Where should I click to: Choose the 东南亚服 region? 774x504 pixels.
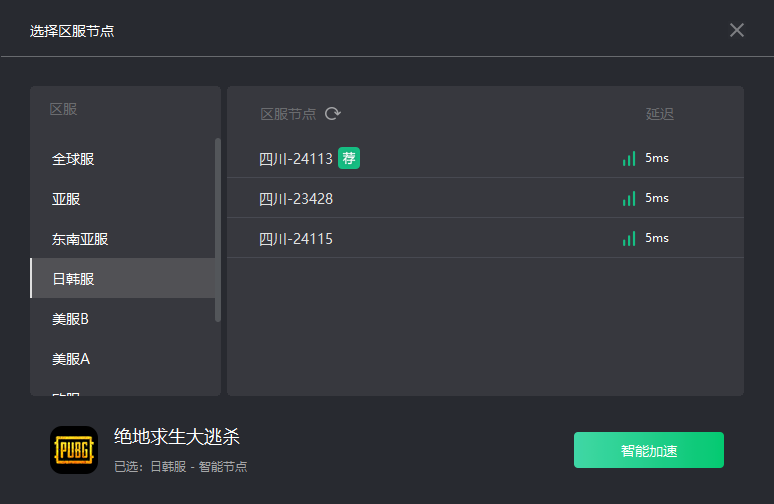[x=80, y=239]
